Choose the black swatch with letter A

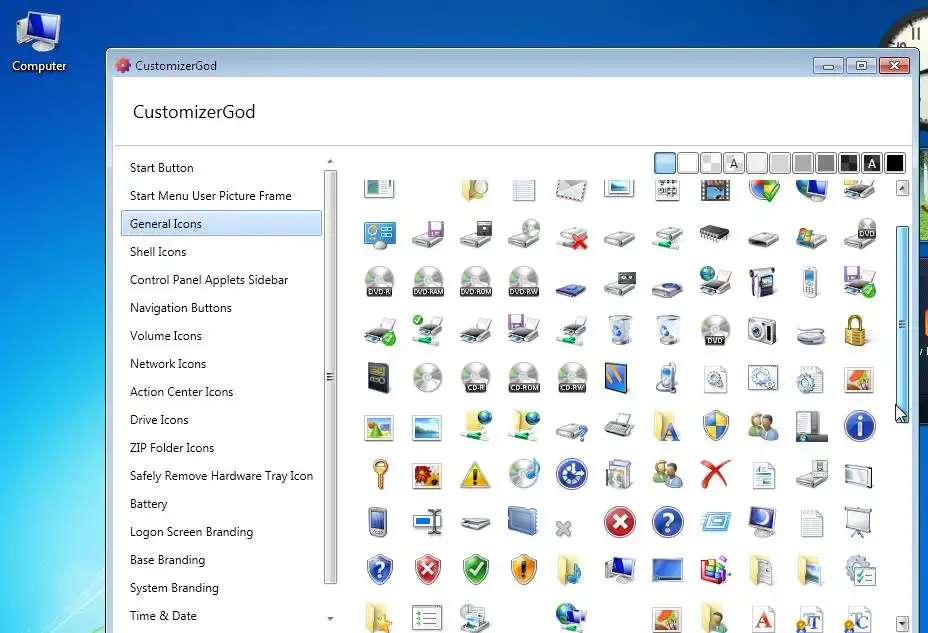[872, 163]
